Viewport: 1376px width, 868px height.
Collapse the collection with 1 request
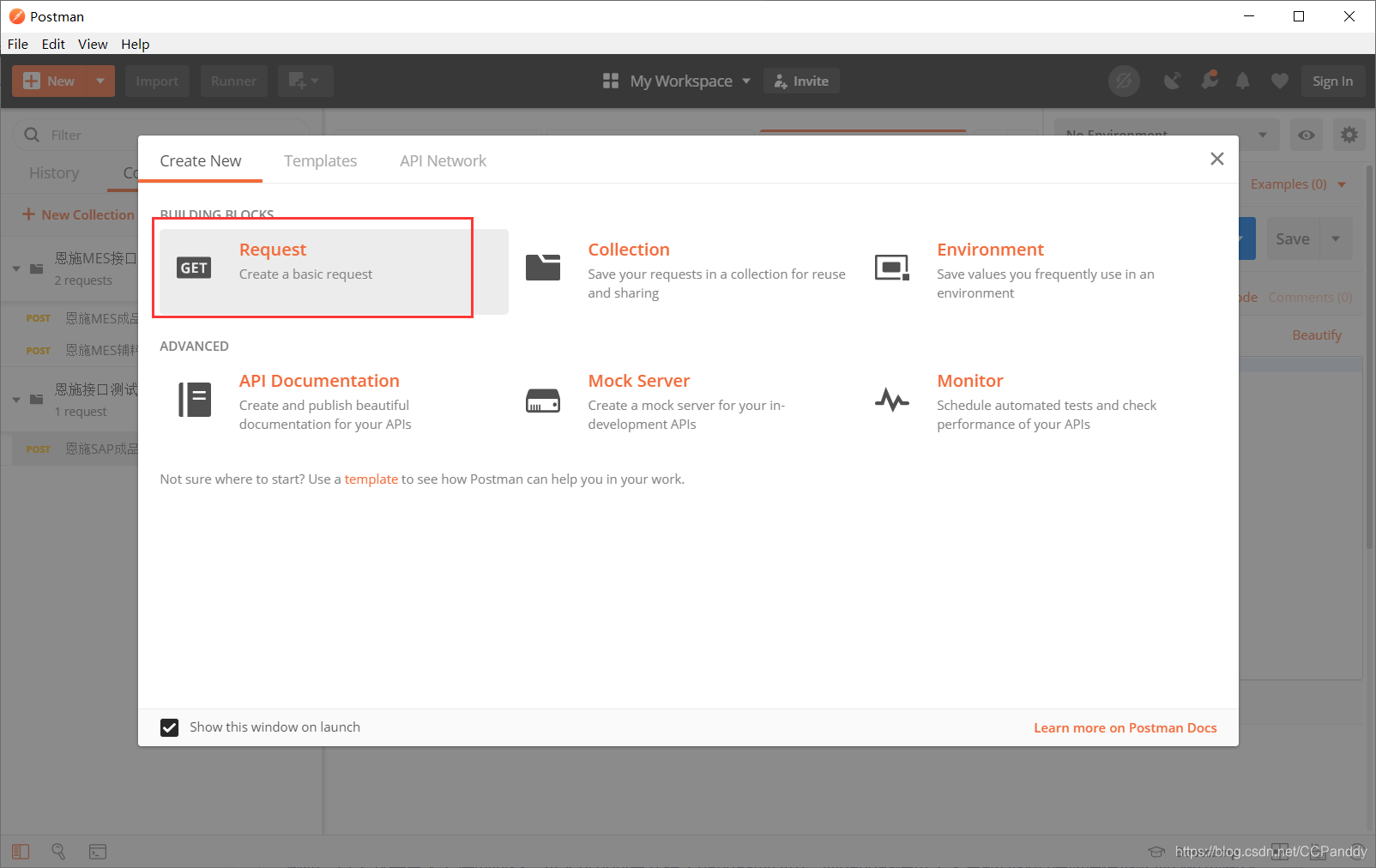16,400
